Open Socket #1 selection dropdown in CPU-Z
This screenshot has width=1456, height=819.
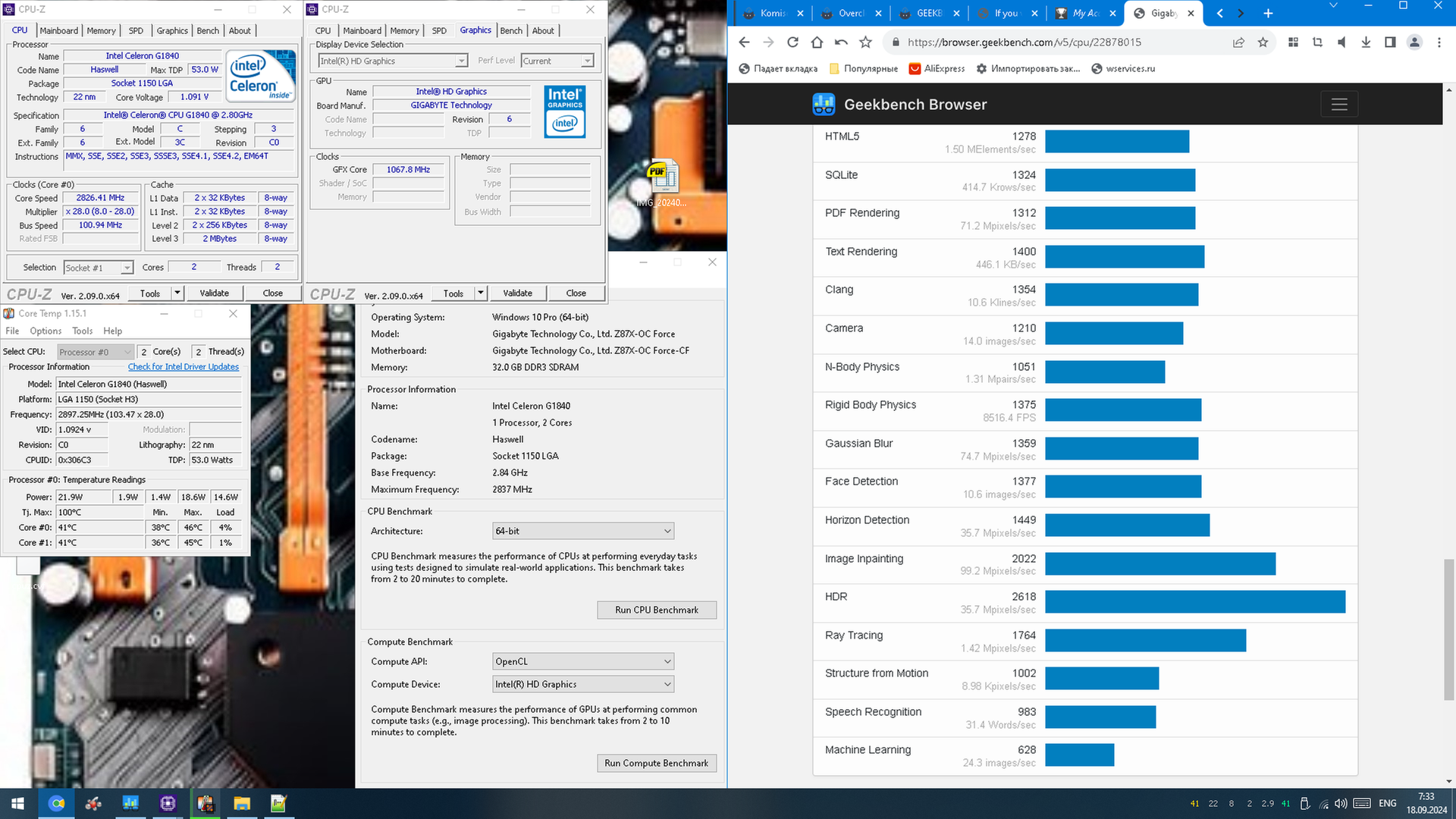[x=99, y=268]
